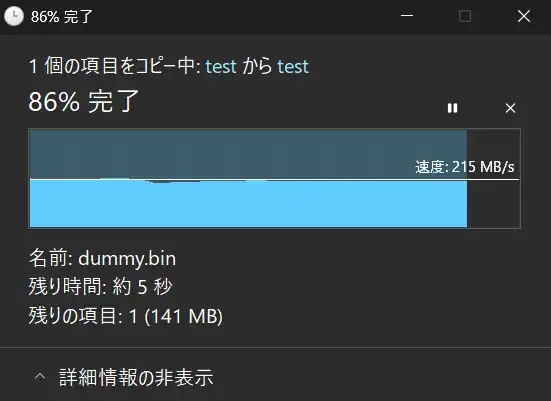Click the 速度: 215 MB/s speed label
Image resolution: width=551 pixels, height=401 pixels.
click(x=465, y=167)
